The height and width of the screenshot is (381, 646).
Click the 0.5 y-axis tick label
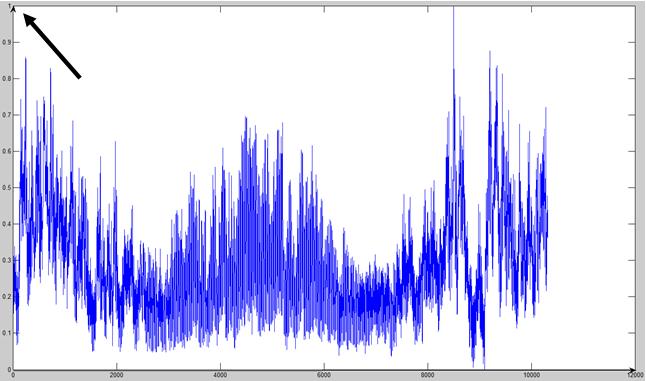pos(6,187)
